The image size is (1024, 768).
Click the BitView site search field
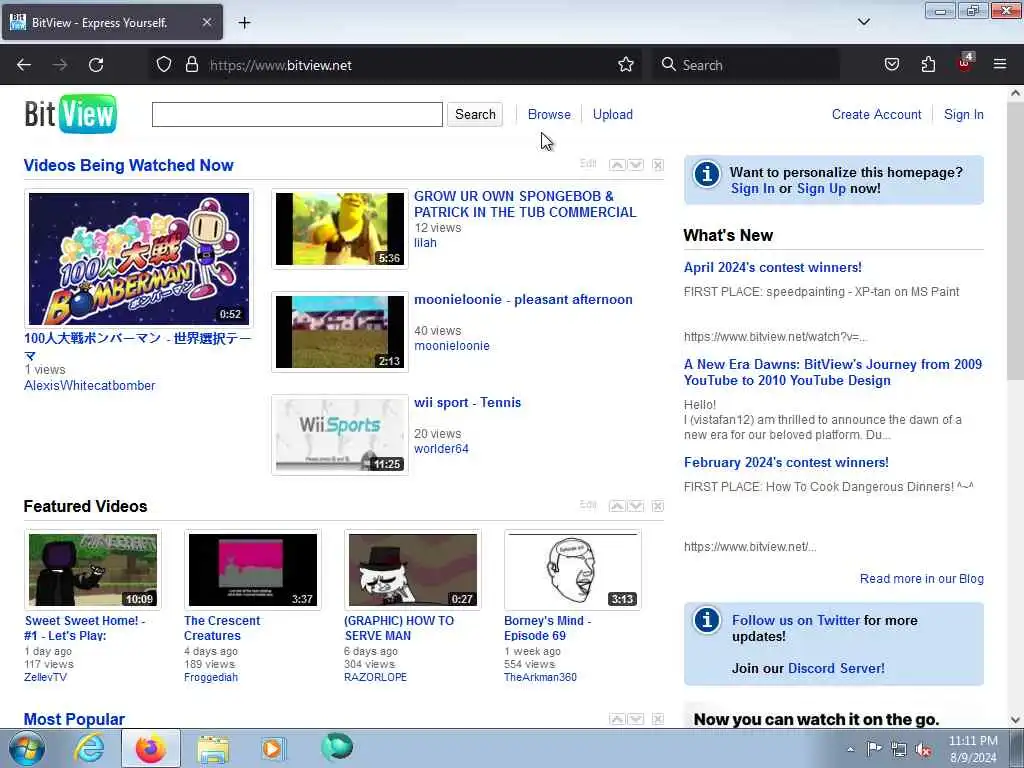point(297,114)
